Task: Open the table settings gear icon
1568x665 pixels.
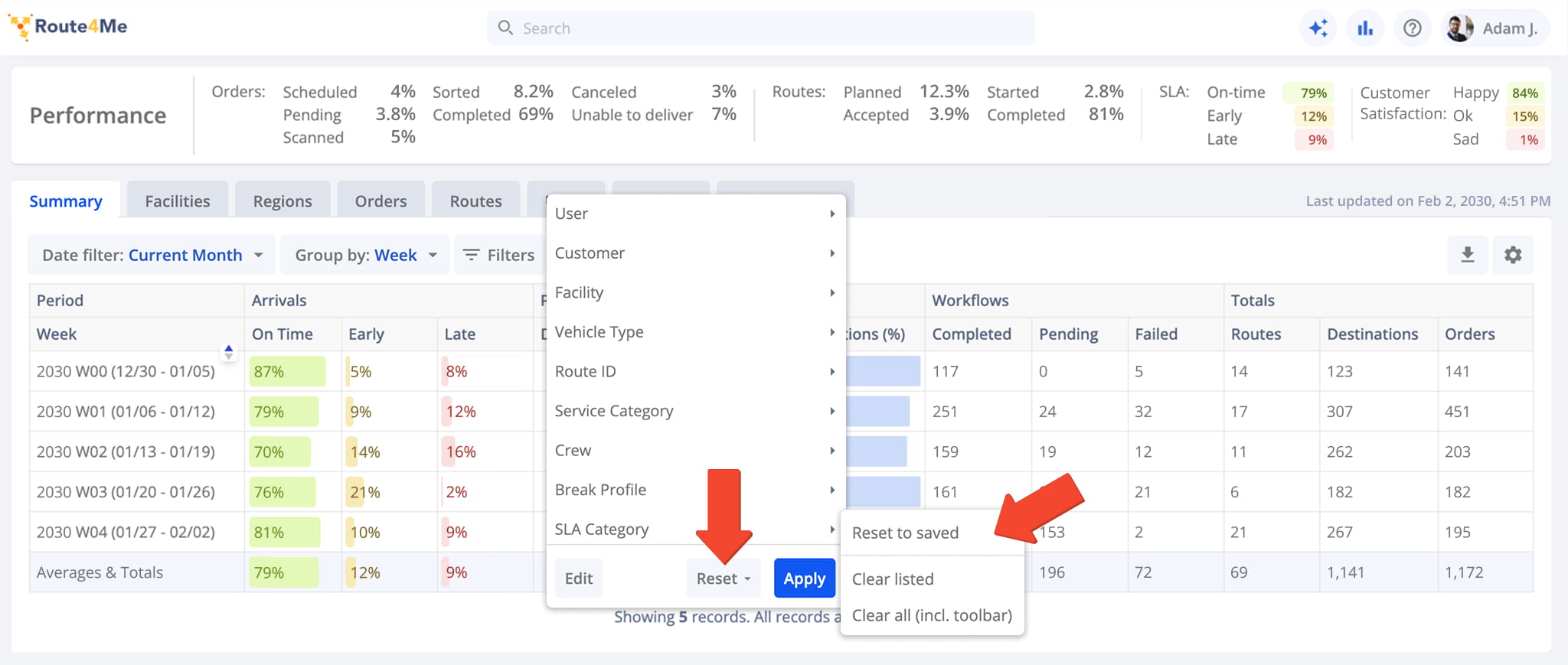Action: [x=1513, y=255]
